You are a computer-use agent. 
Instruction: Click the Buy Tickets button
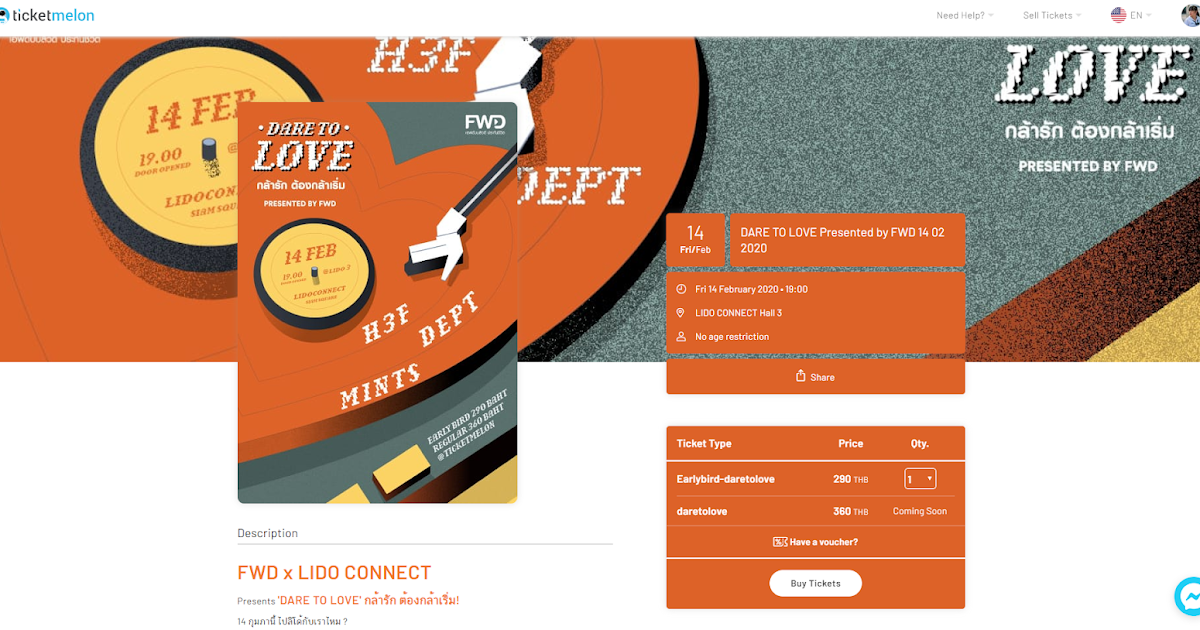tap(816, 583)
